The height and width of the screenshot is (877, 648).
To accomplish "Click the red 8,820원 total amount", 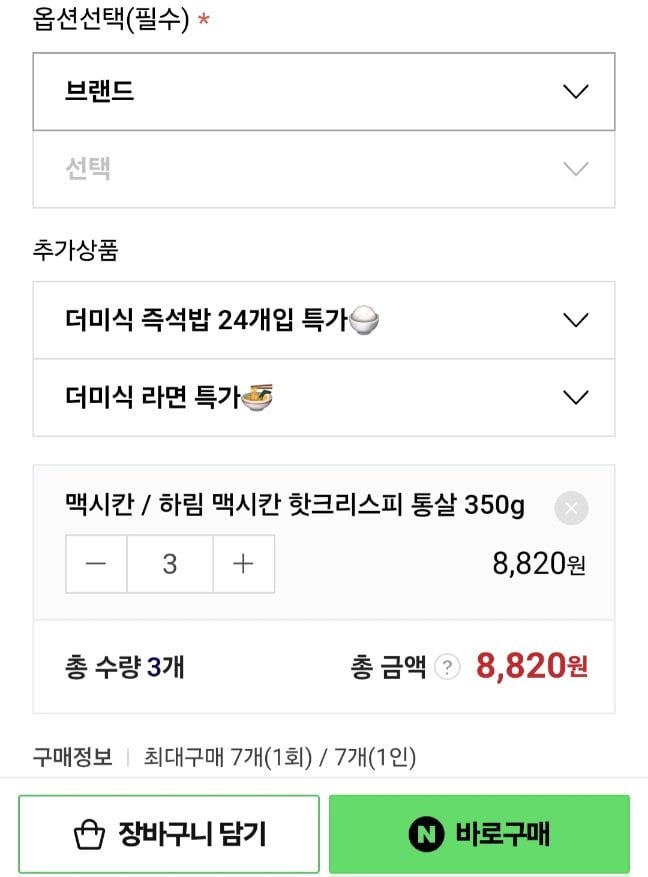I will click(x=531, y=666).
